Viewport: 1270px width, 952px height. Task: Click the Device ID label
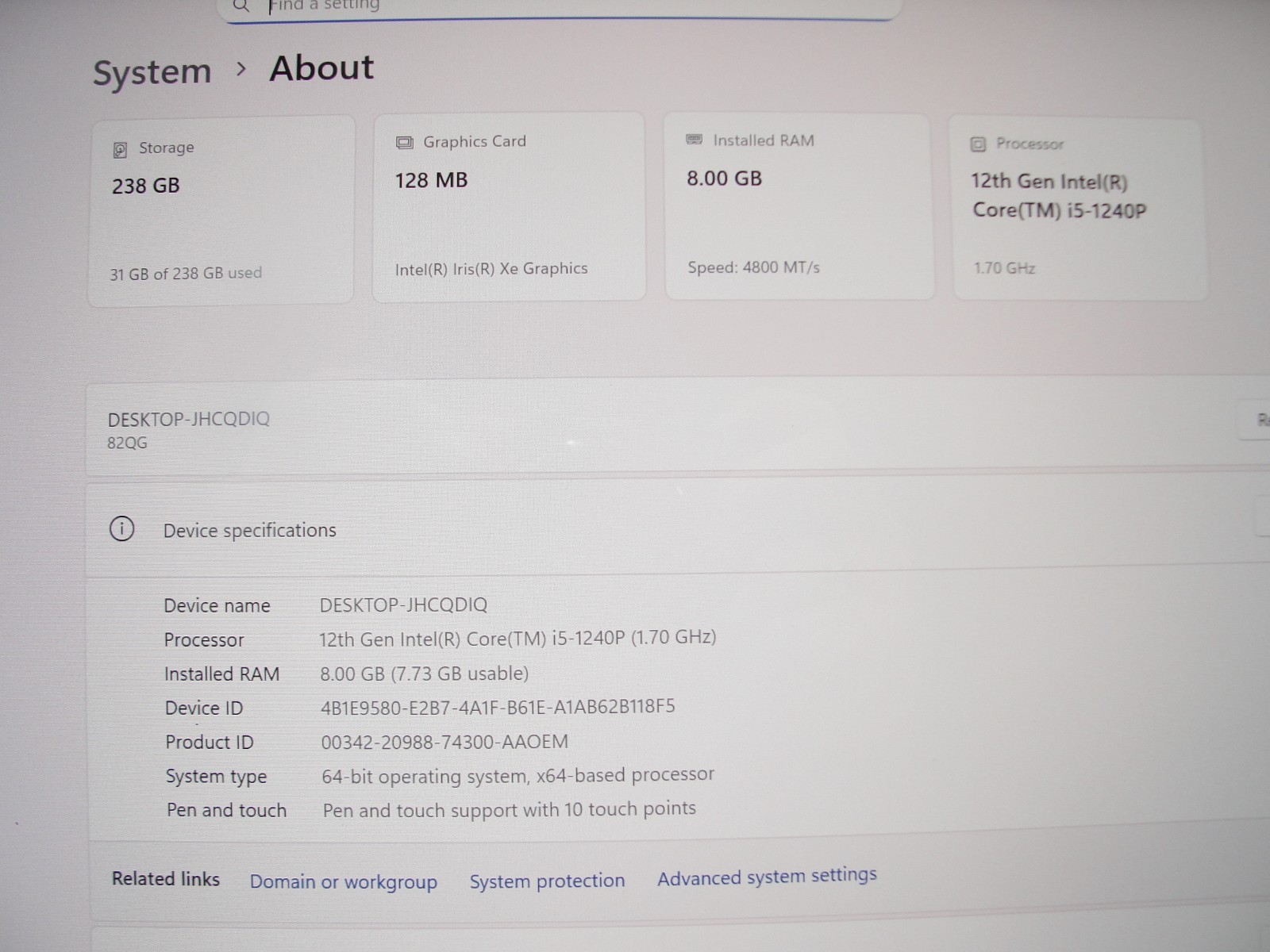204,708
